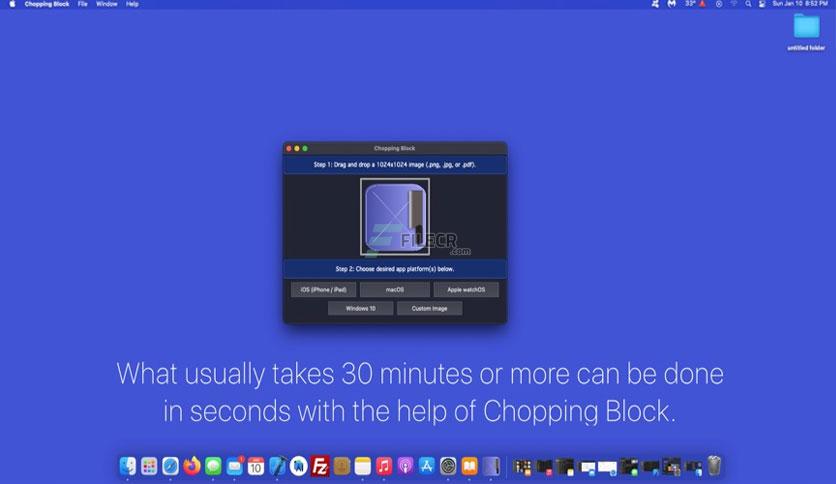Close the Chopping Block window
836x484 pixels.
[x=289, y=149]
